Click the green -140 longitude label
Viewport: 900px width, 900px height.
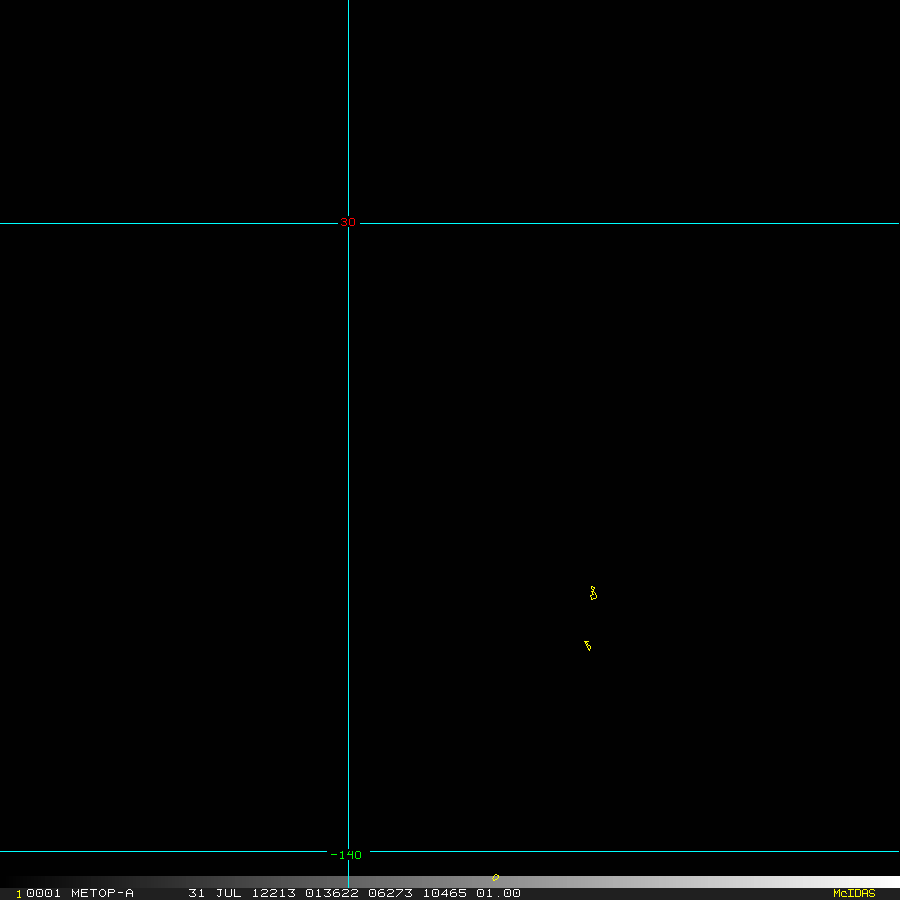[x=346, y=855]
